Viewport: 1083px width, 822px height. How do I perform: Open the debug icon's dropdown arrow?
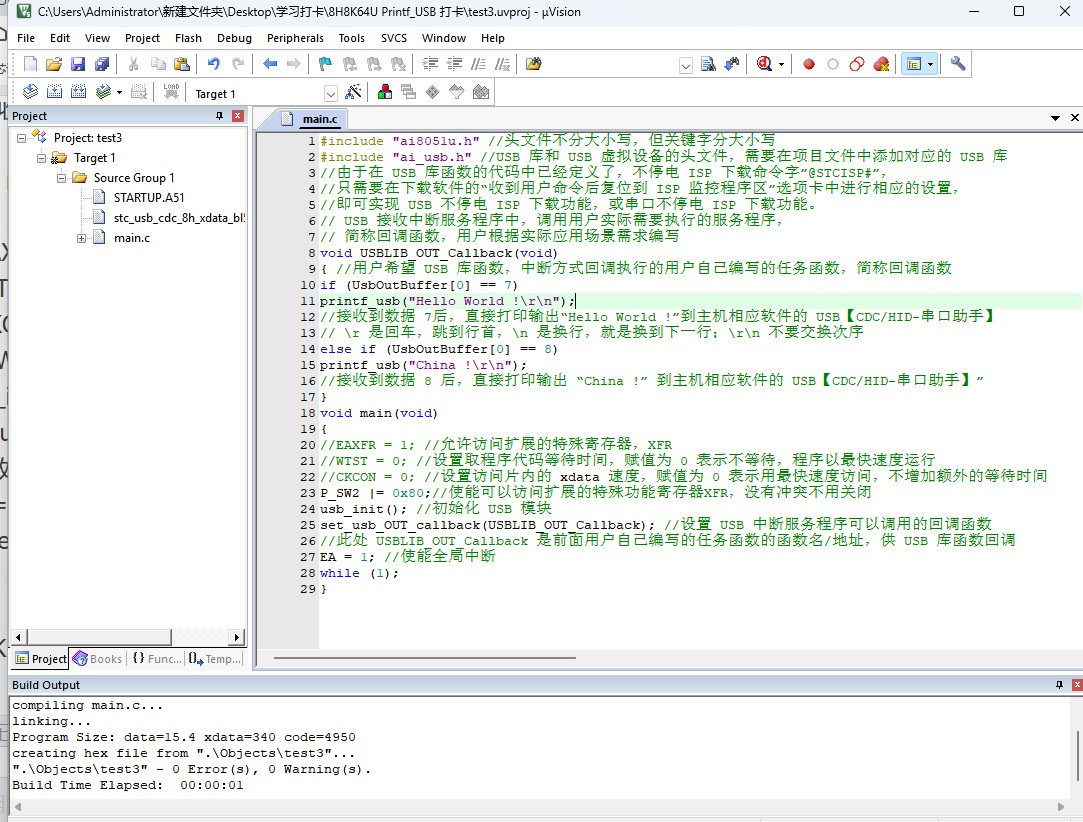[x=781, y=64]
